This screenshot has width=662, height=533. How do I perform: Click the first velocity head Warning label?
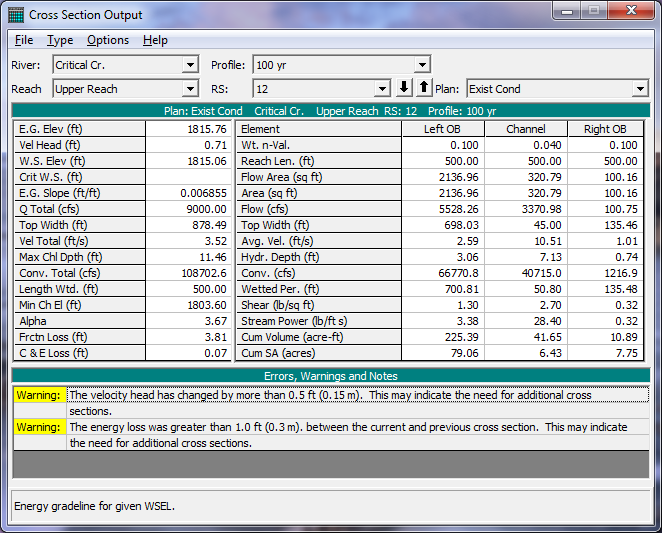39,395
